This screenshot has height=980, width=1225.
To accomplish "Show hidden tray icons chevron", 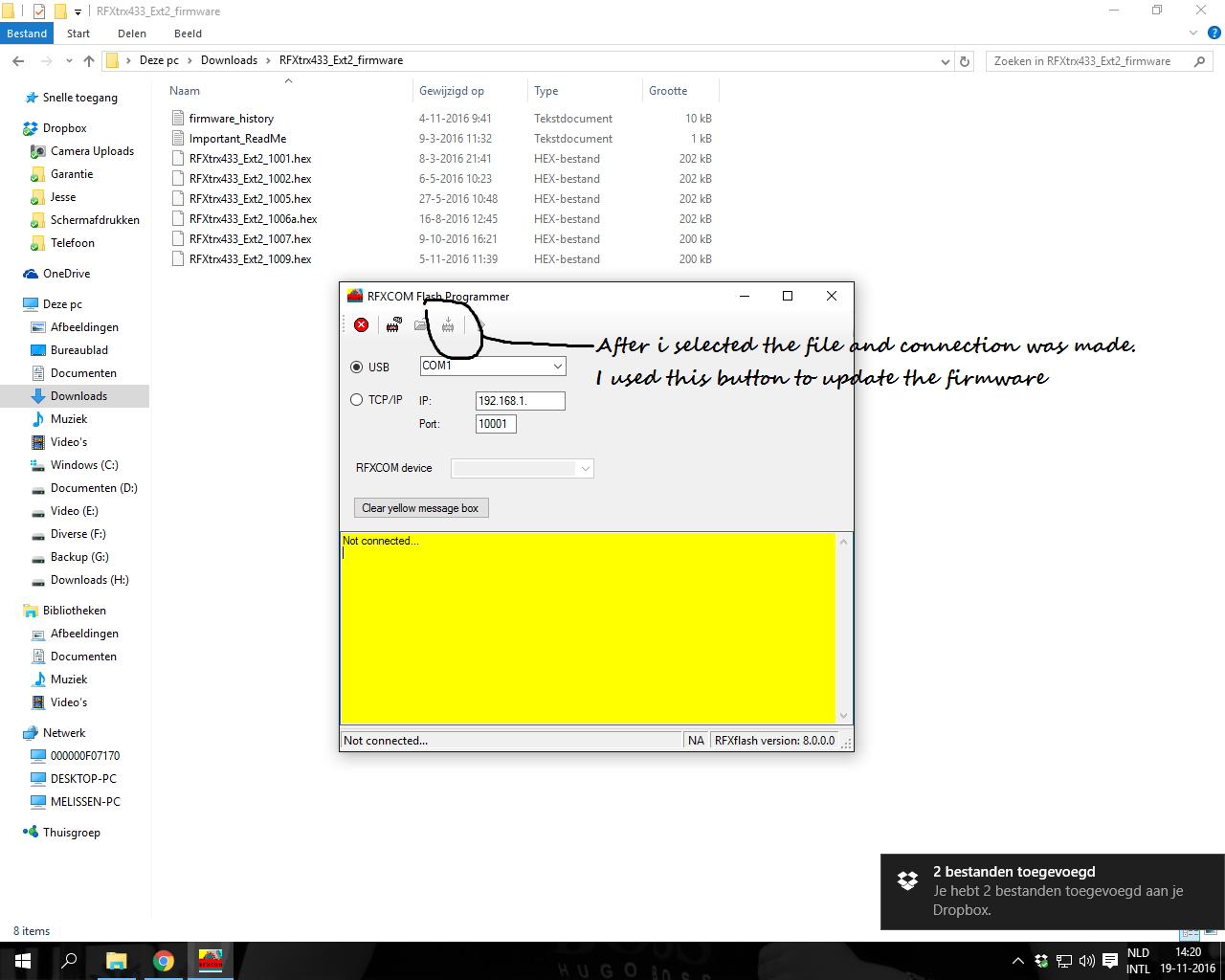I will click(x=1017, y=961).
